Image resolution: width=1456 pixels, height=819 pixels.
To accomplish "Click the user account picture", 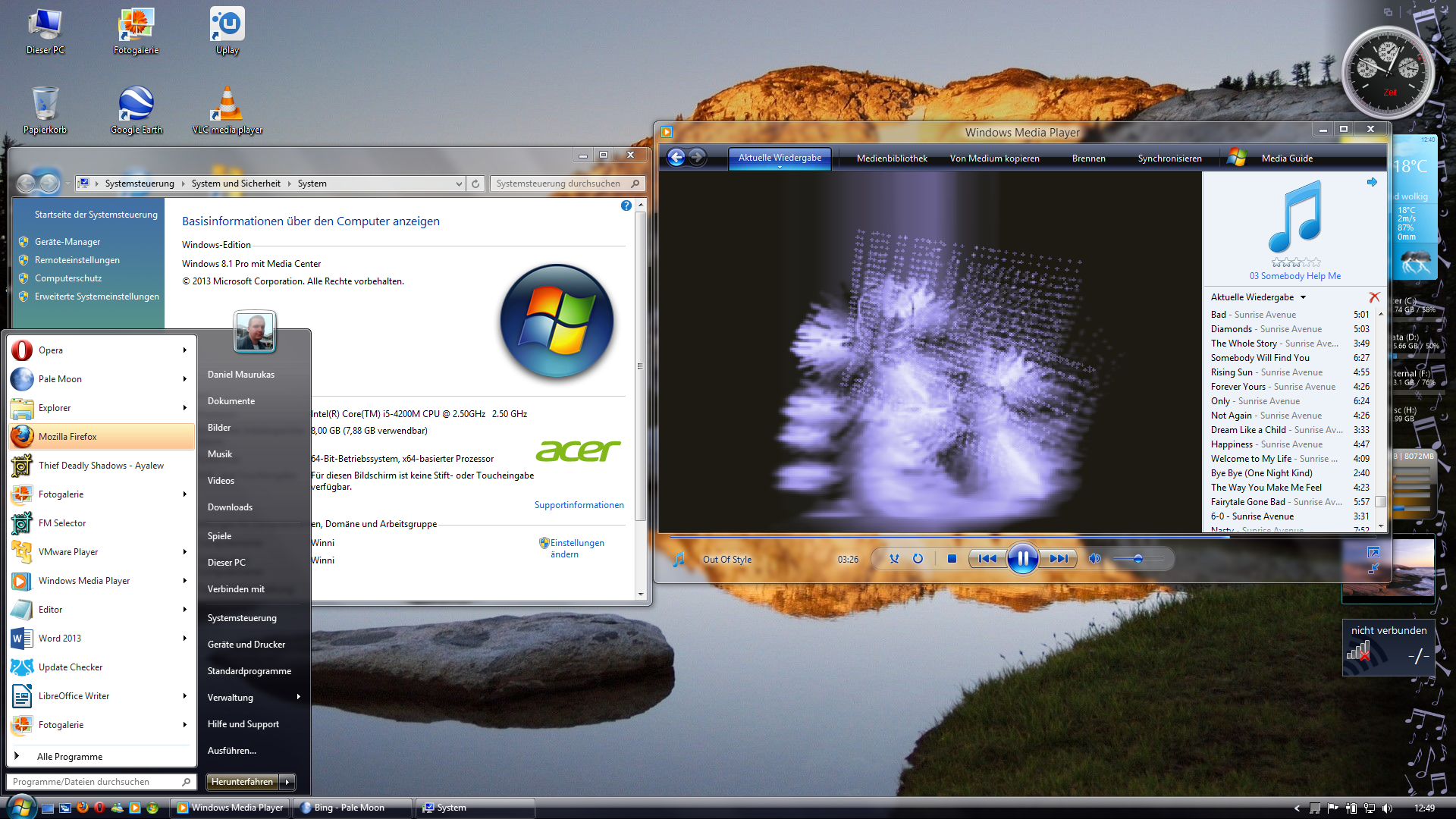I will tap(254, 332).
